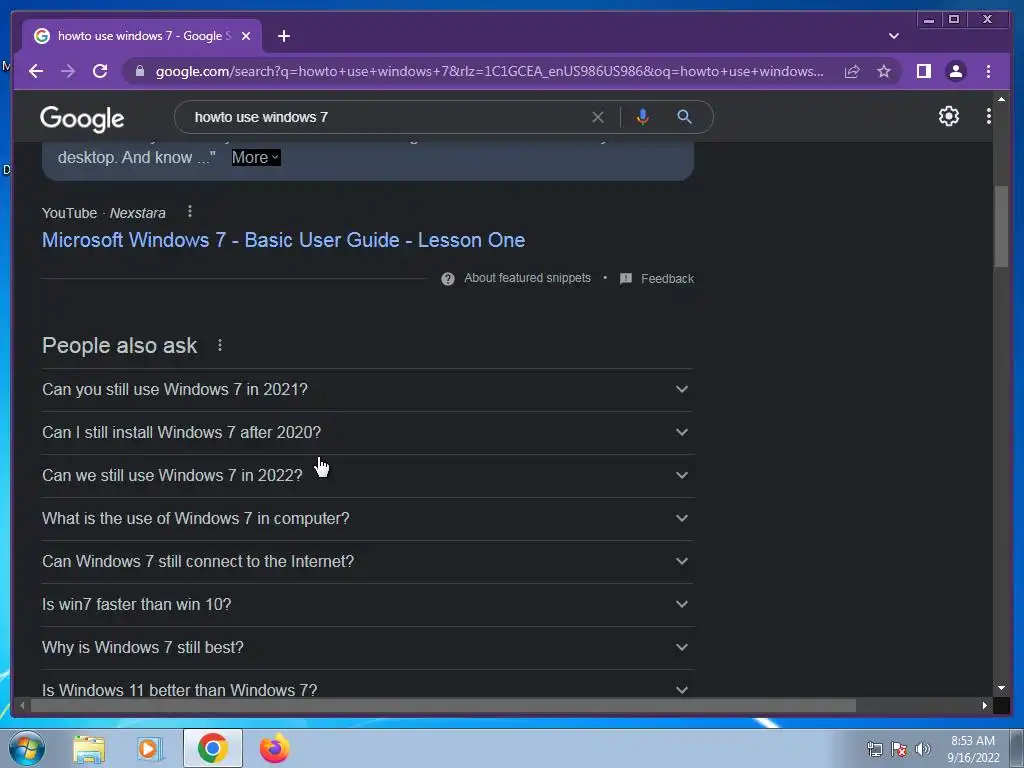Select the 'howto use windows 7' browser tab

pyautogui.click(x=142, y=36)
